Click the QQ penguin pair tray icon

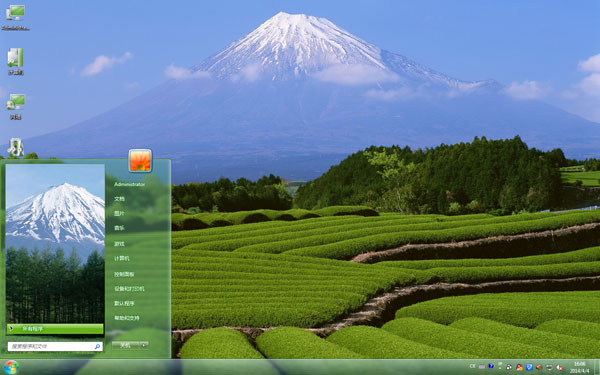pos(509,367)
